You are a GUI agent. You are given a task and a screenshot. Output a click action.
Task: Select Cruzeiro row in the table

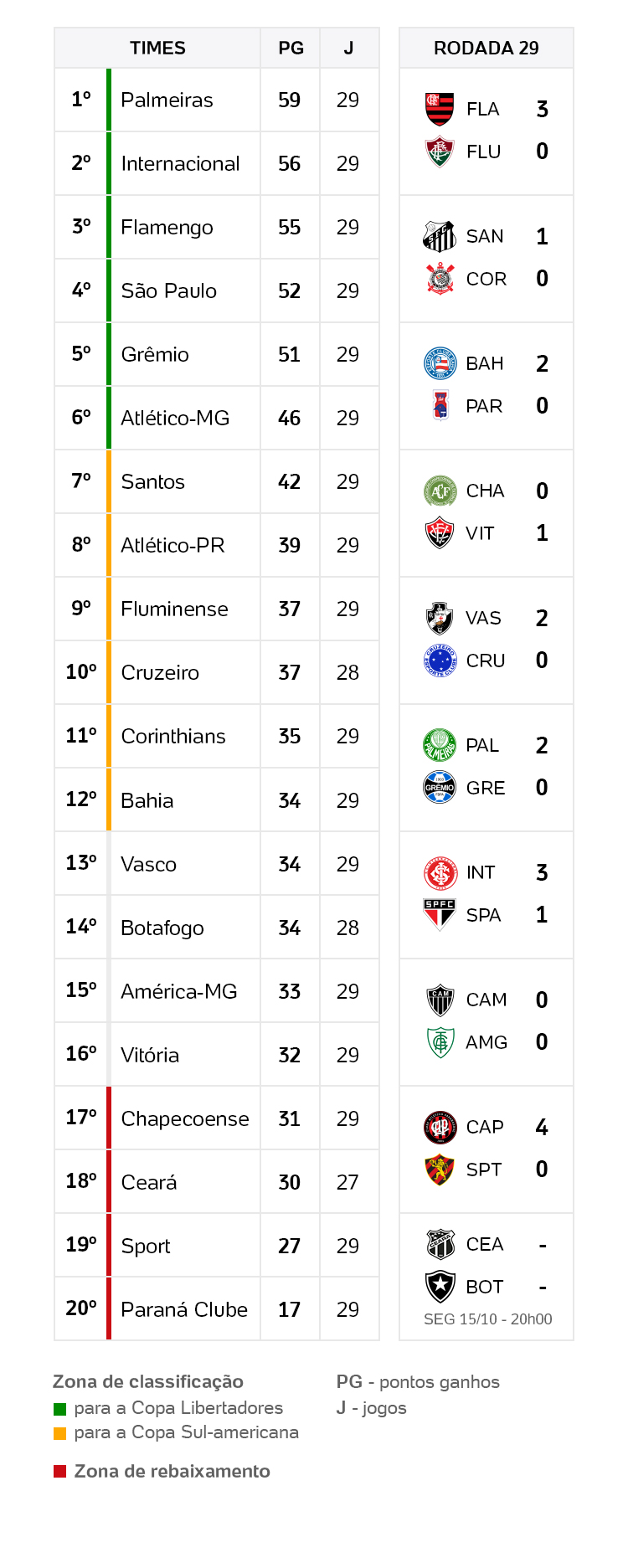[x=160, y=673]
